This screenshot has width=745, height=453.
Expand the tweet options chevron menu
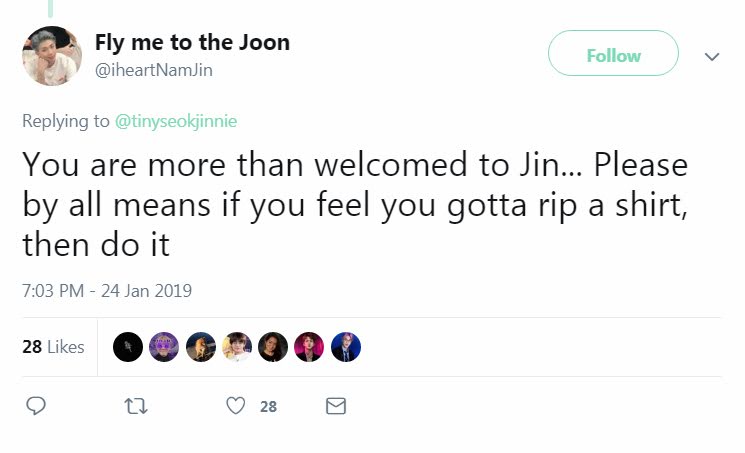pyautogui.click(x=712, y=57)
